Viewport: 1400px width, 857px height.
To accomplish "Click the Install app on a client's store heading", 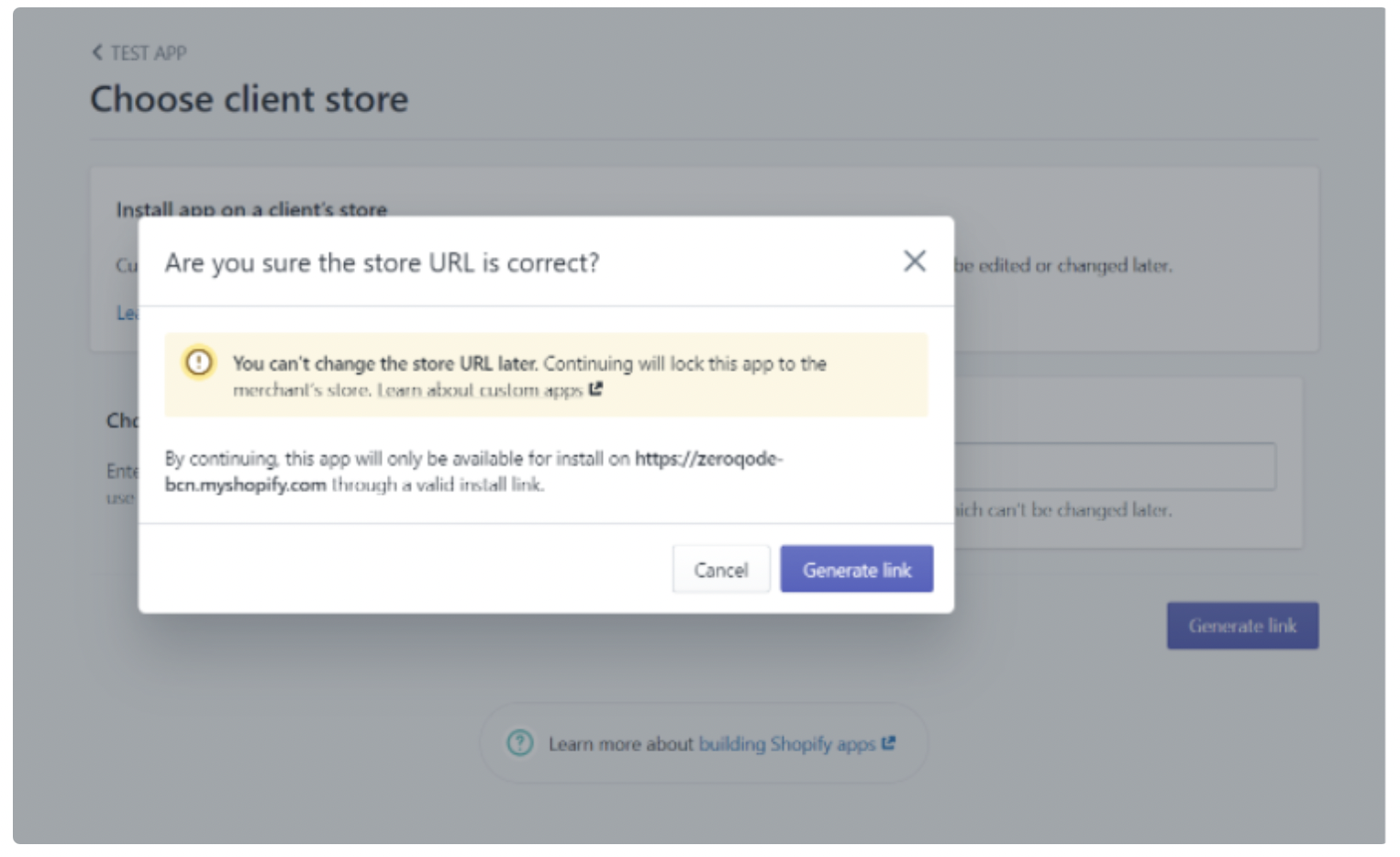I will coord(251,208).
